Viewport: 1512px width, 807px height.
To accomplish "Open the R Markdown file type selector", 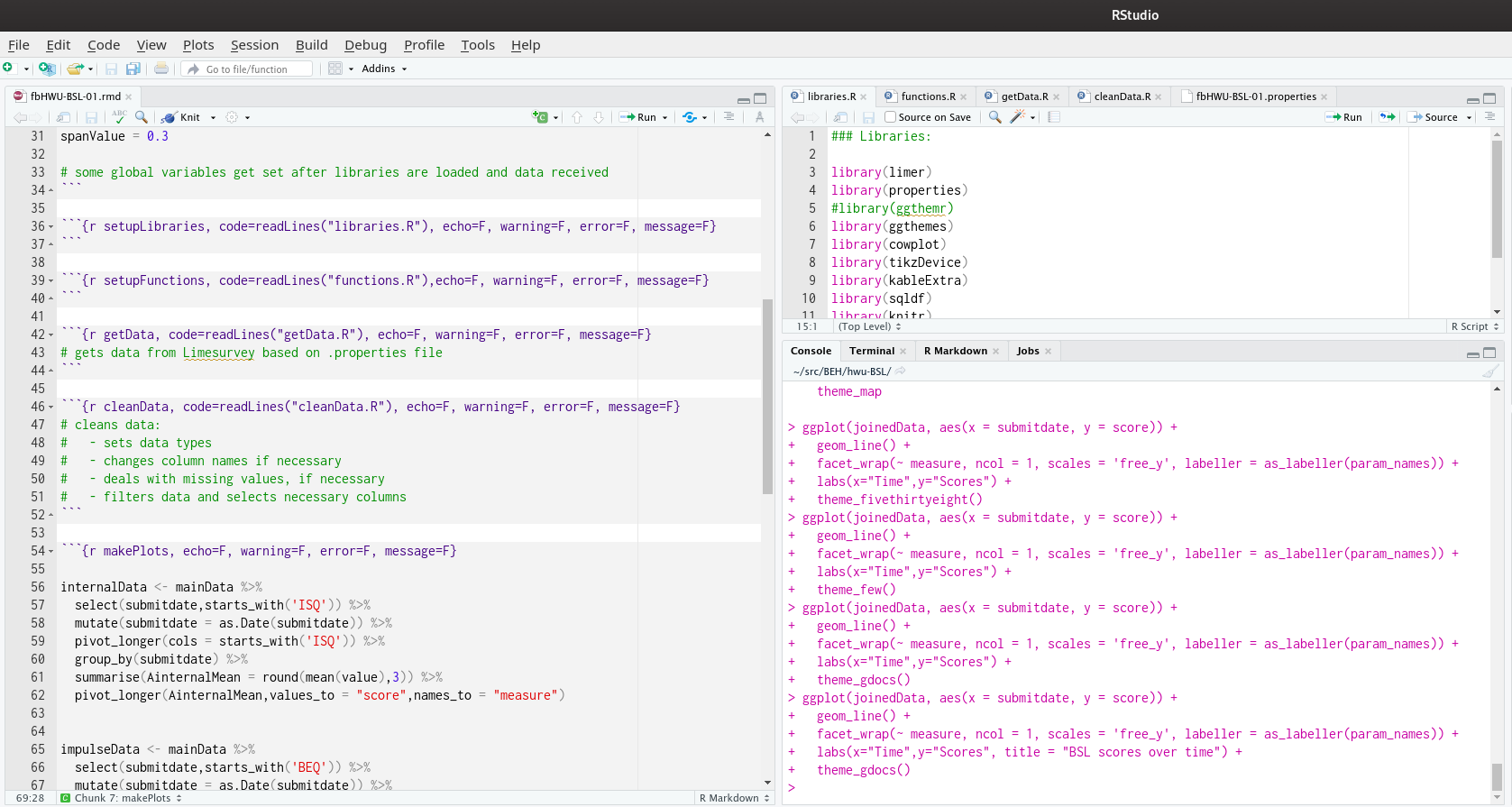I will (x=734, y=798).
